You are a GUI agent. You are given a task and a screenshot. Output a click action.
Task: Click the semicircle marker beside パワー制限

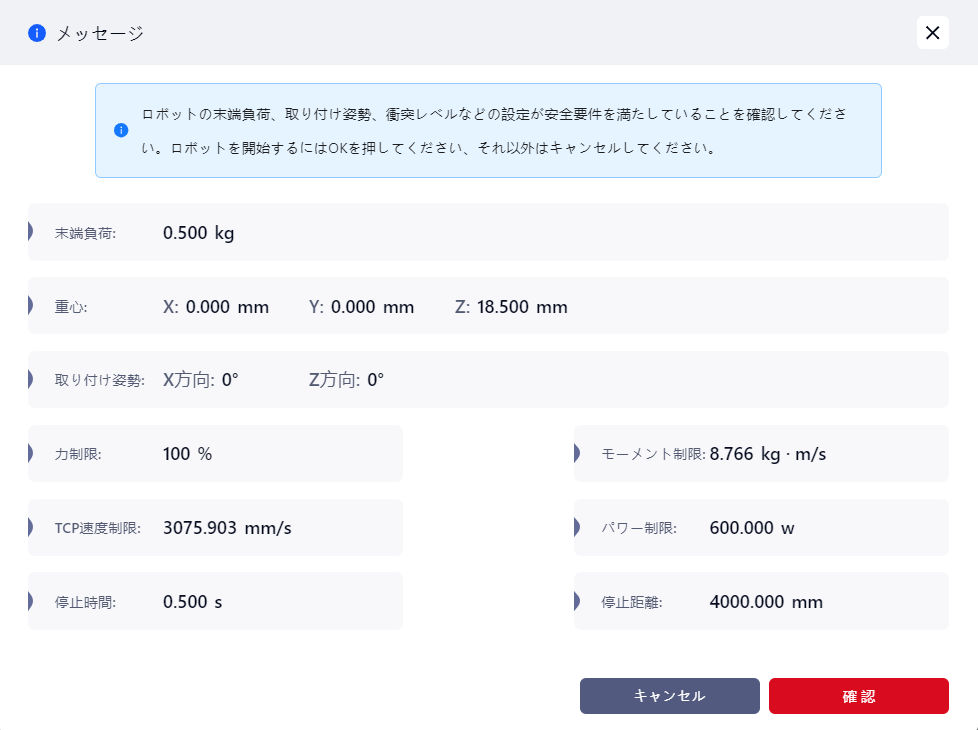(x=577, y=528)
